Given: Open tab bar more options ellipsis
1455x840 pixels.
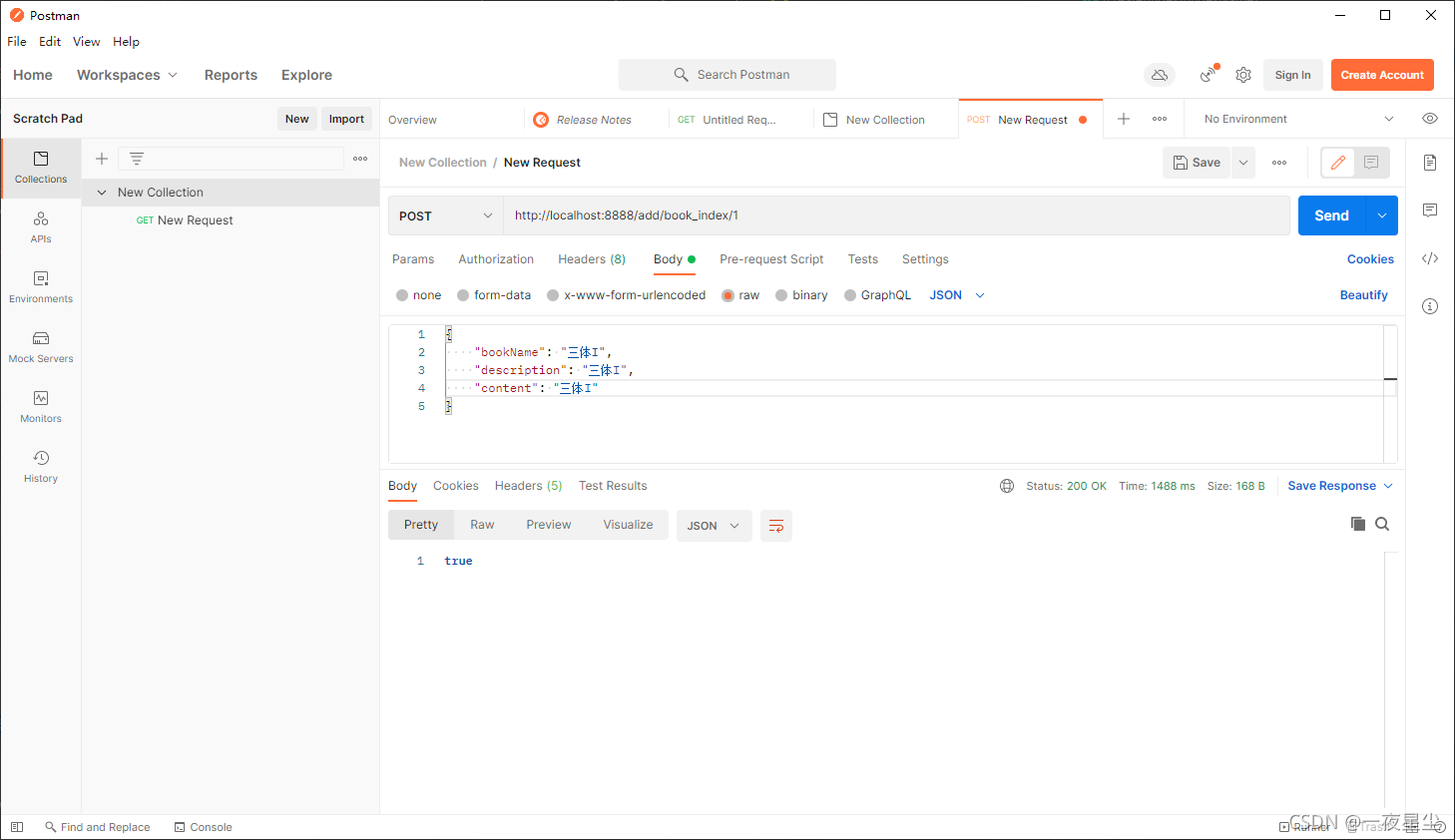Looking at the screenshot, I should click(x=1160, y=119).
